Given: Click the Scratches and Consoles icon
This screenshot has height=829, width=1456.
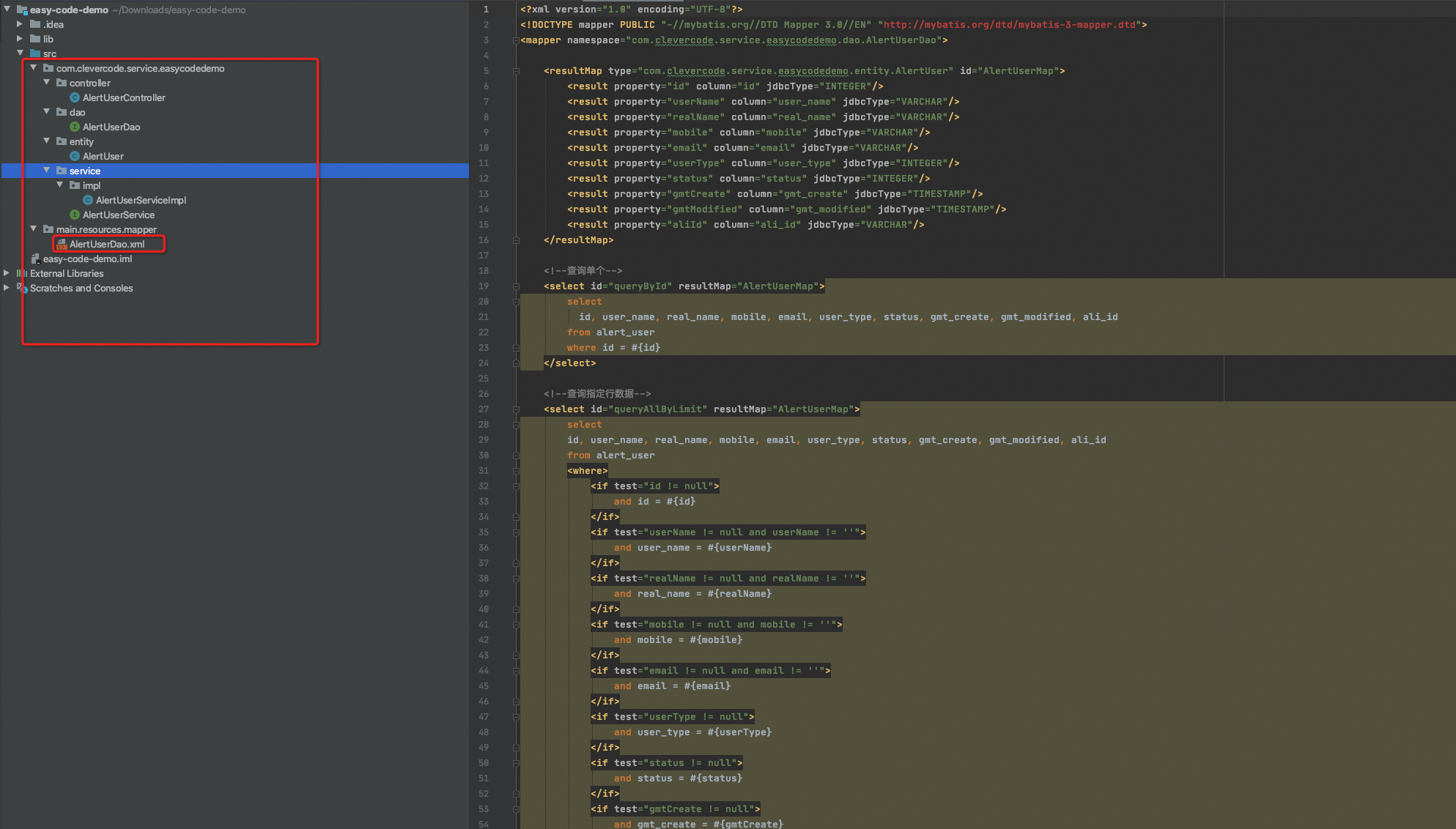Looking at the screenshot, I should click(21, 288).
